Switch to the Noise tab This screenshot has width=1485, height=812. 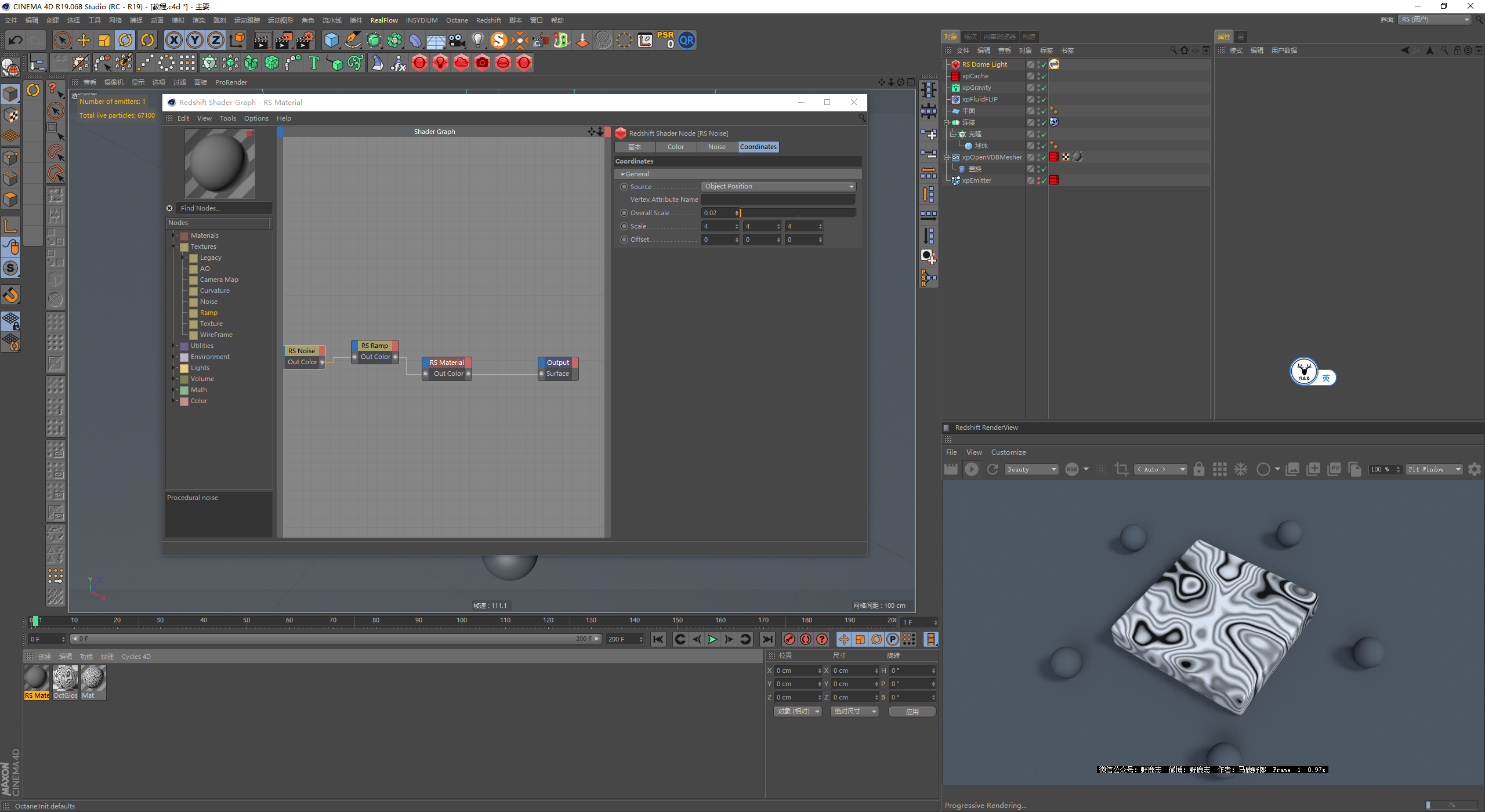click(x=716, y=147)
